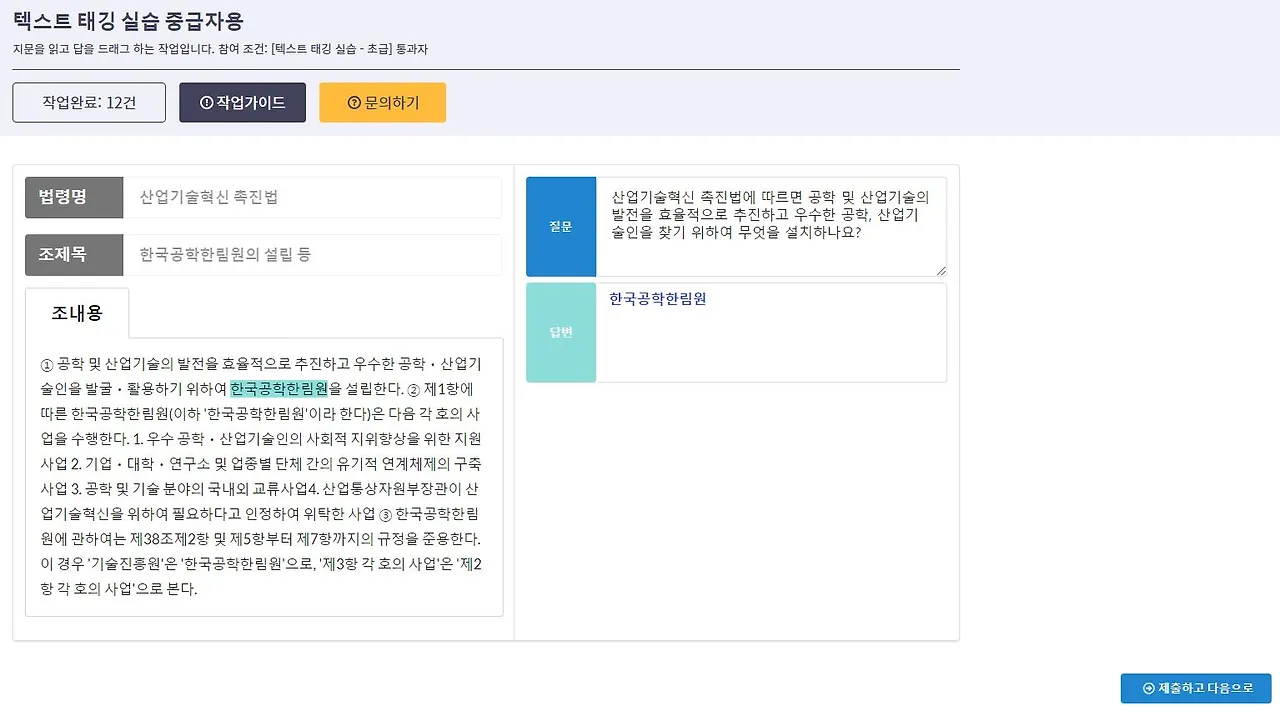
Task: Submit using the 제출하고 다음으로 button
Action: [x=1196, y=688]
